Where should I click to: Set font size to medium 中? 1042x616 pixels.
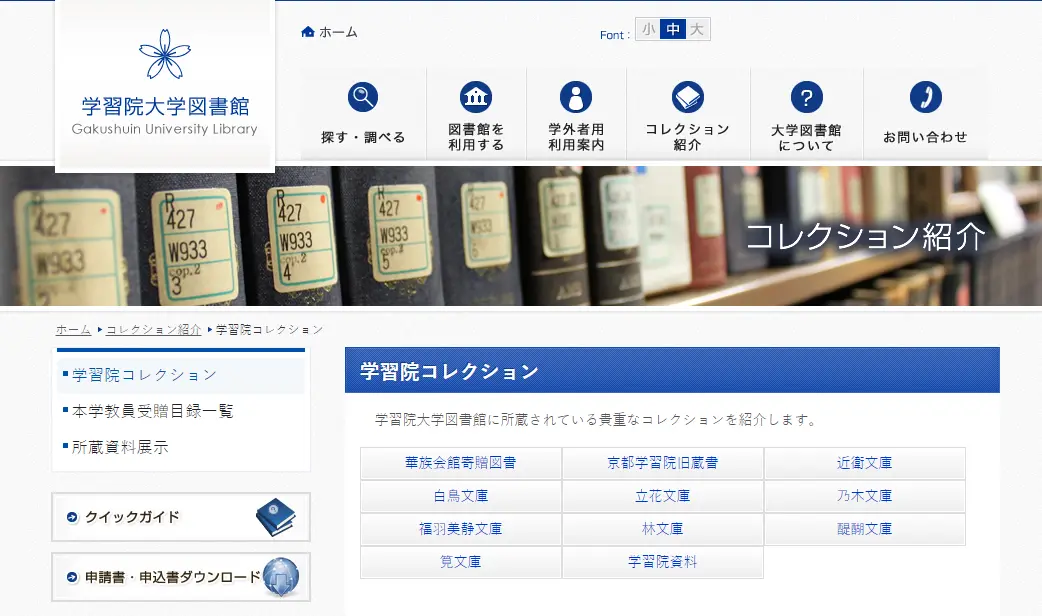673,29
